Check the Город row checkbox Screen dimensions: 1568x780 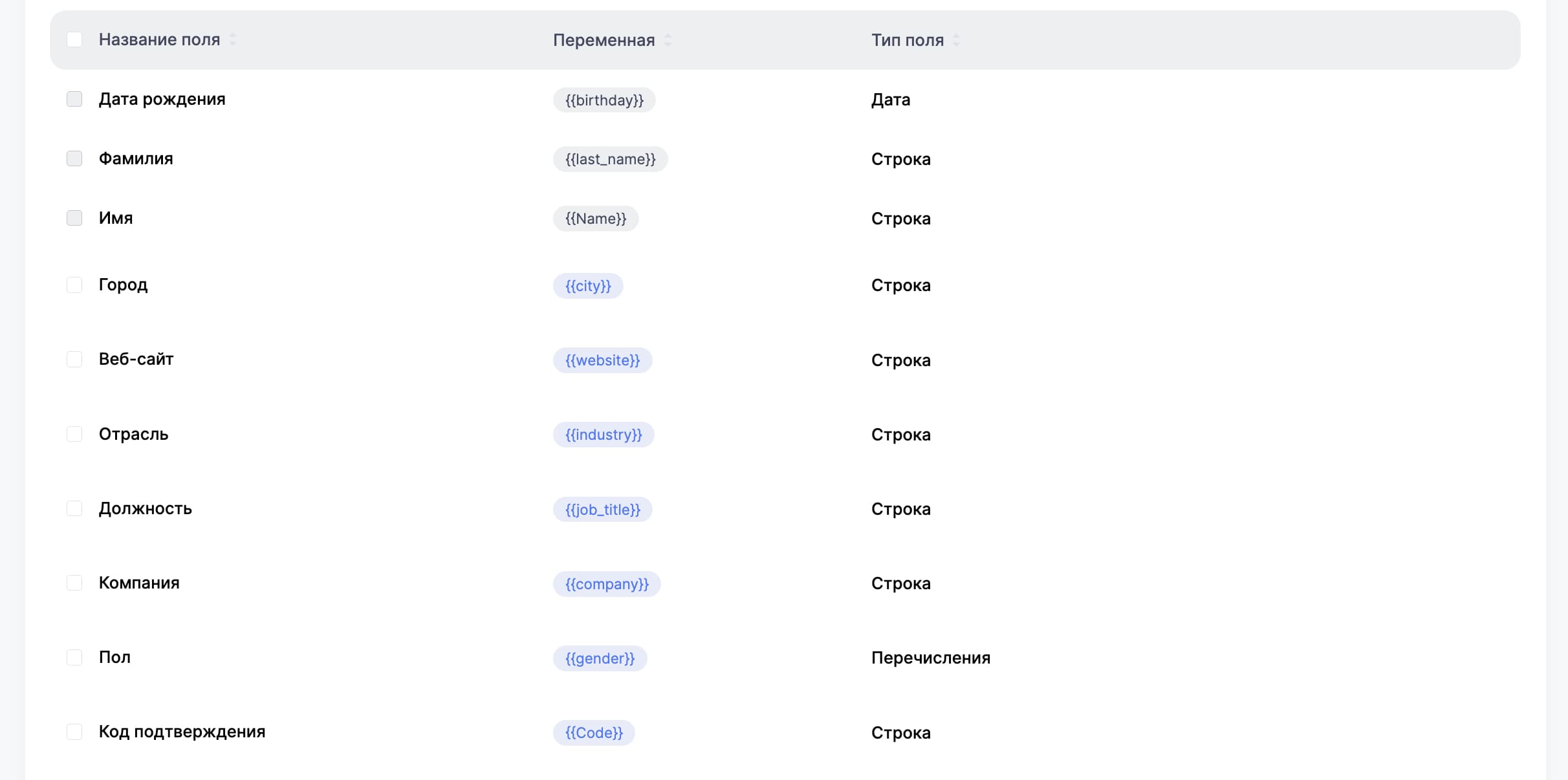[74, 285]
